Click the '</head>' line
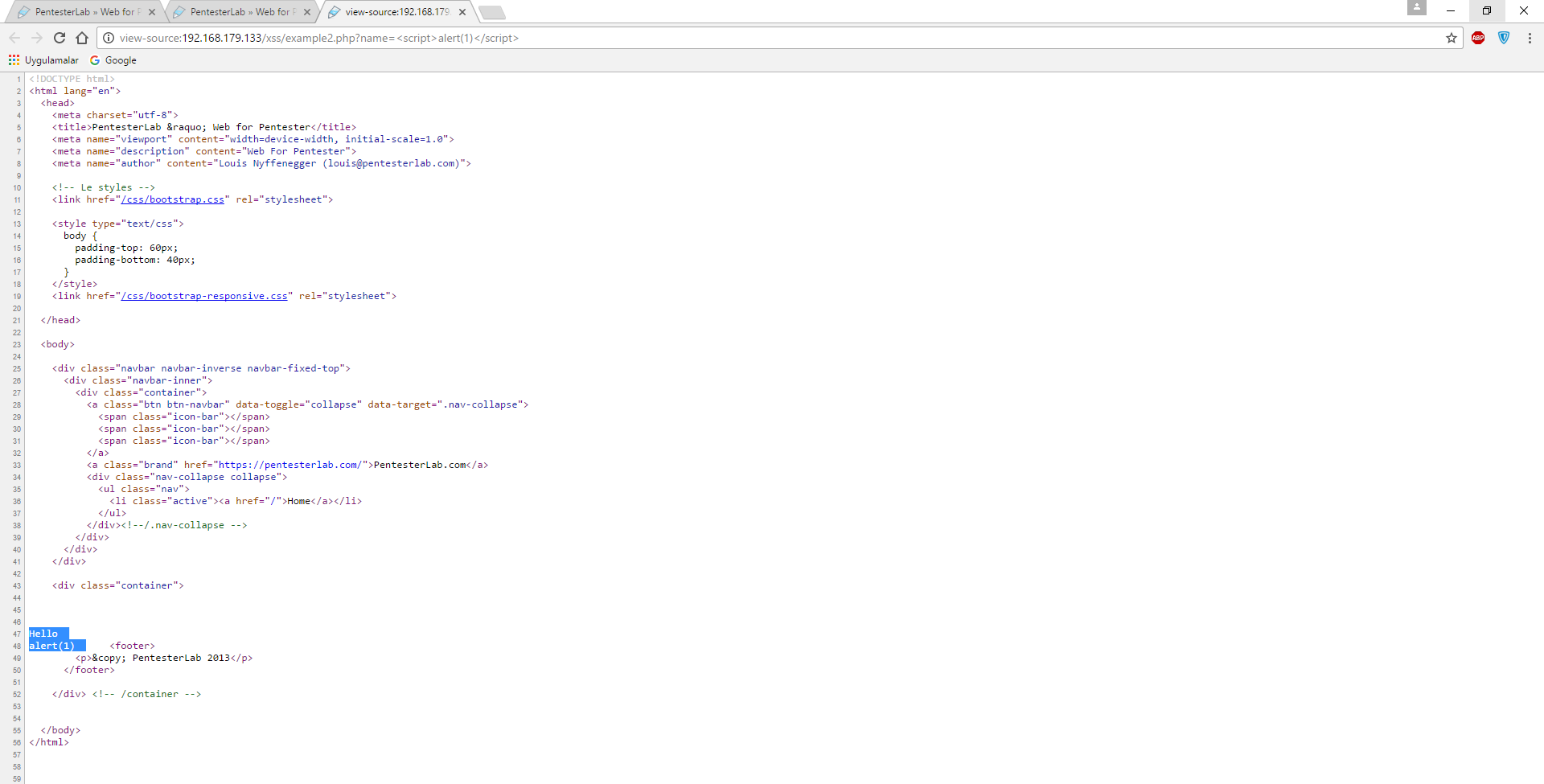Image resolution: width=1544 pixels, height=784 pixels. [x=60, y=320]
